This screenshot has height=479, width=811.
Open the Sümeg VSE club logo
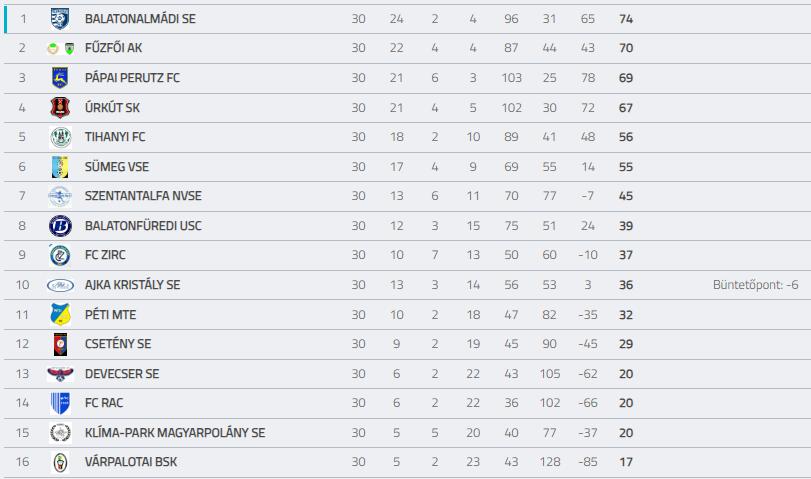[60, 167]
